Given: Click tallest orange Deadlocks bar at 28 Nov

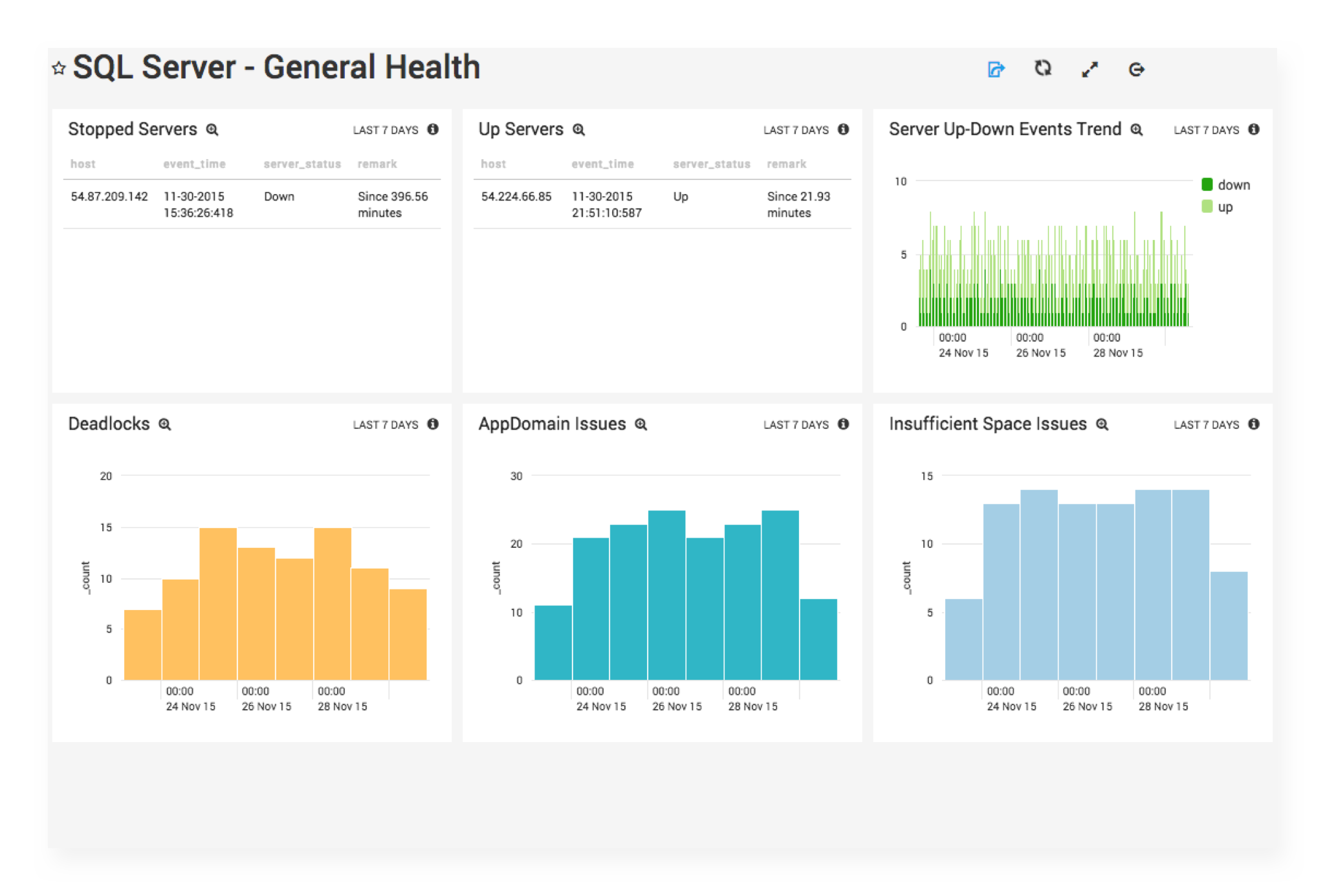Looking at the screenshot, I should pos(333,602).
